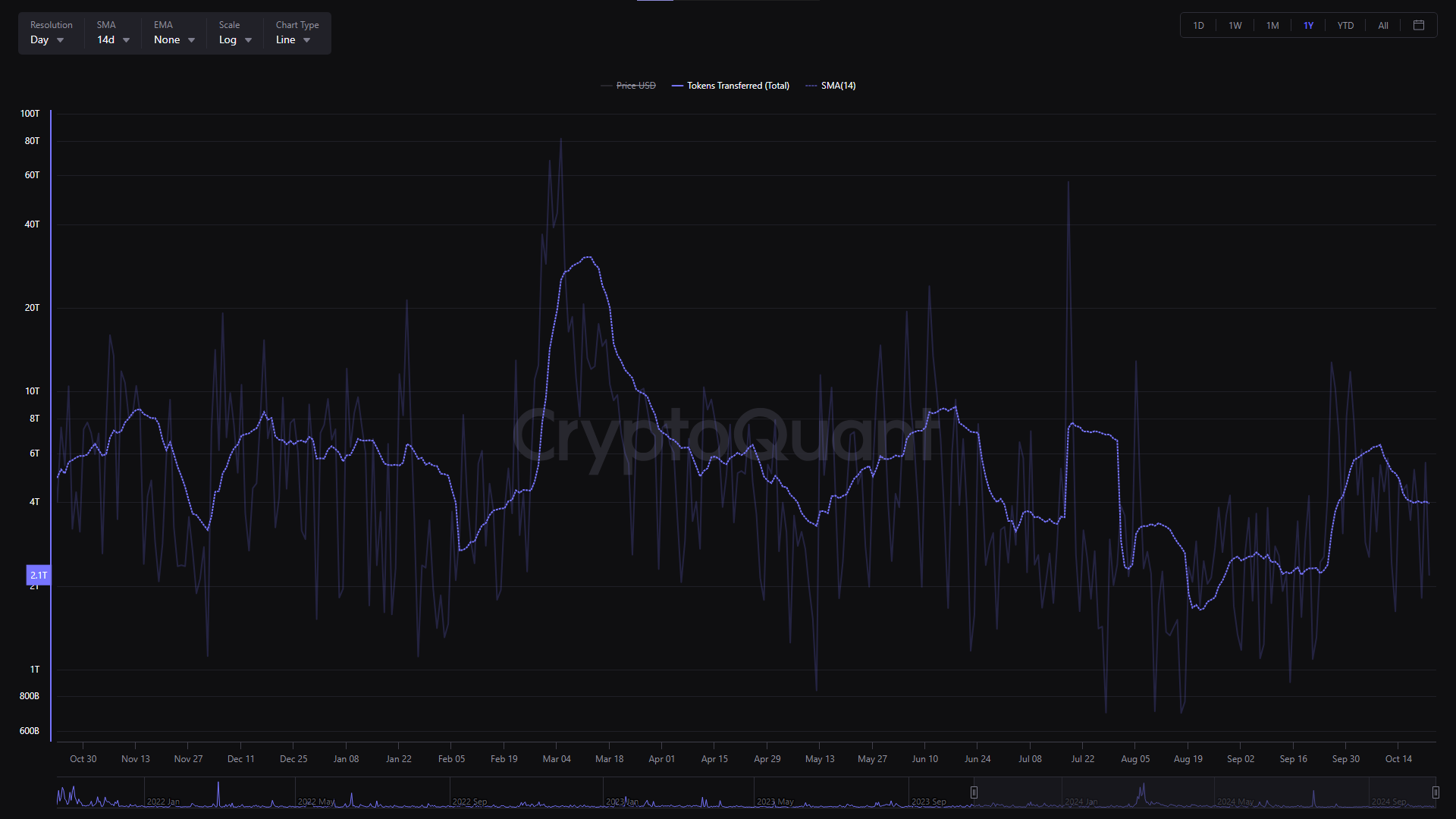Click the 2024 Jan label in navigator

(x=1081, y=802)
